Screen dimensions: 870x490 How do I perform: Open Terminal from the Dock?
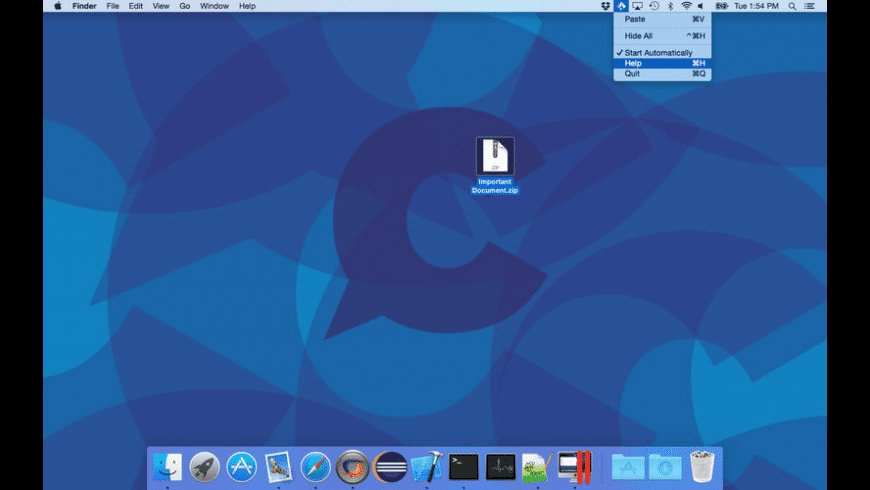[x=463, y=467]
